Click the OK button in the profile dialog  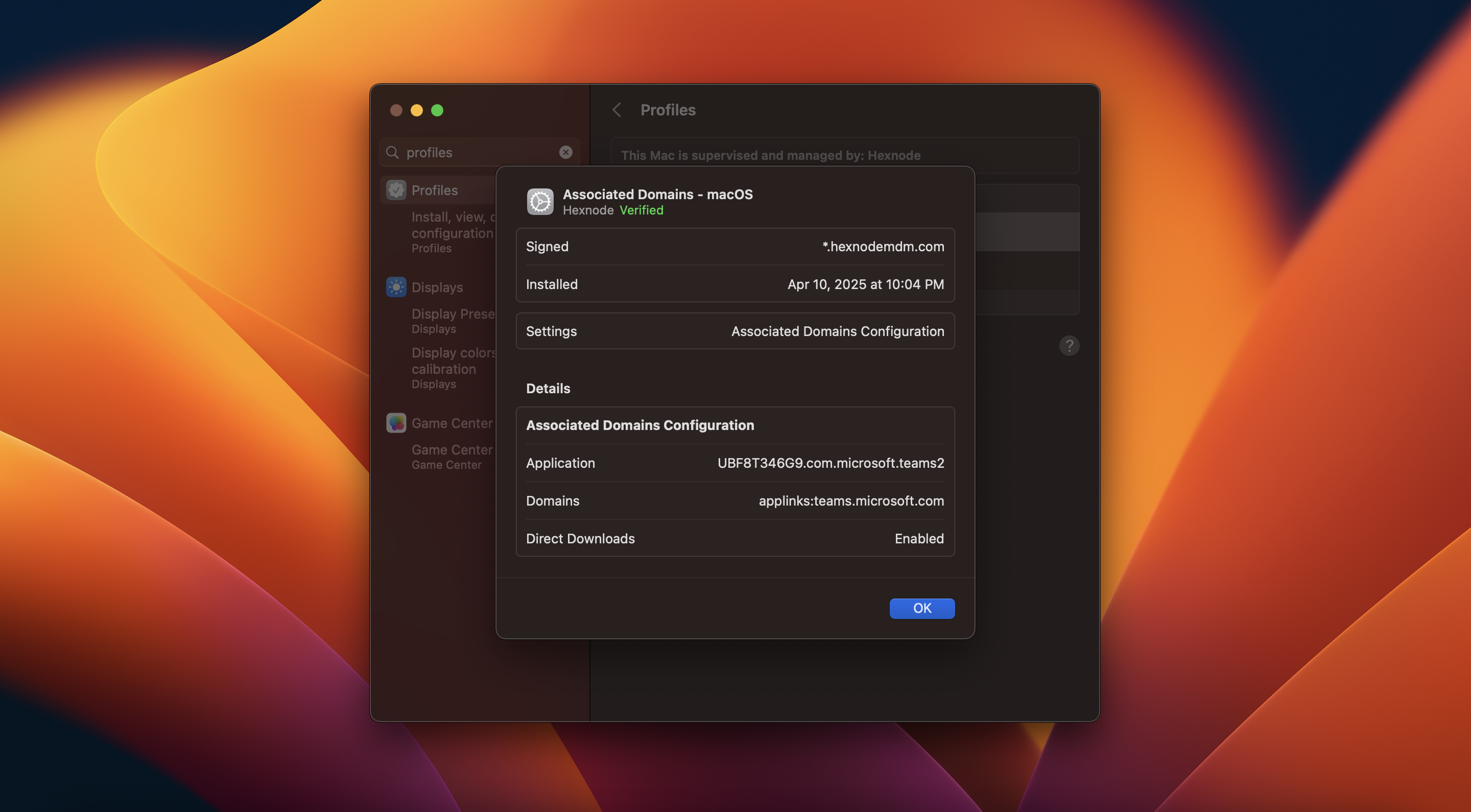(x=921, y=608)
